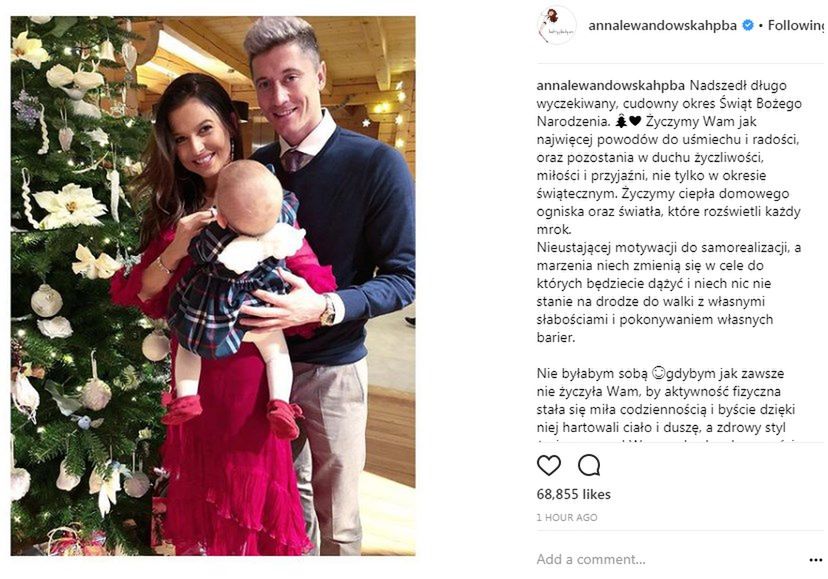Open annalewandowskahpba username starting the caption
Viewport: 828px width, 579px height.
pos(610,86)
